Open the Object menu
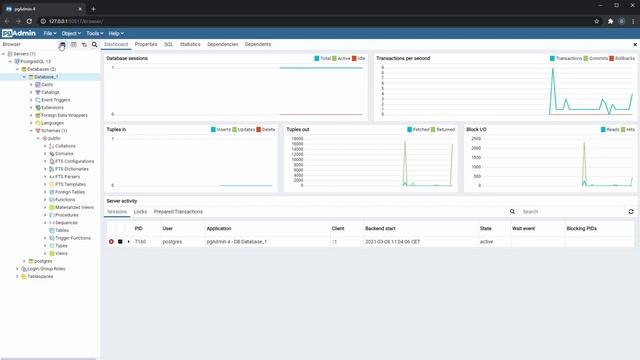This screenshot has width=640, height=360. pos(71,33)
